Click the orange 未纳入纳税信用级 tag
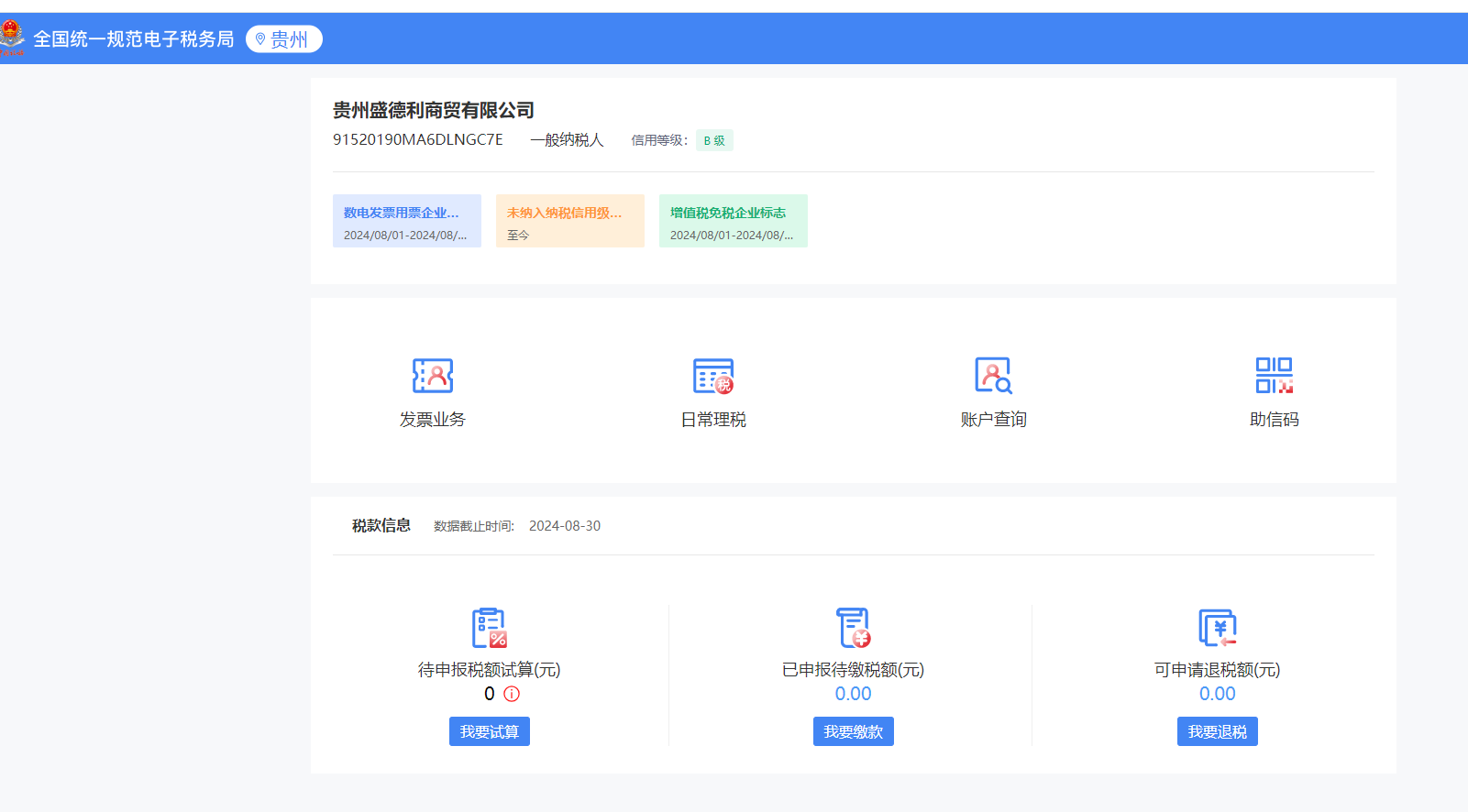This screenshot has width=1468, height=812. point(569,221)
